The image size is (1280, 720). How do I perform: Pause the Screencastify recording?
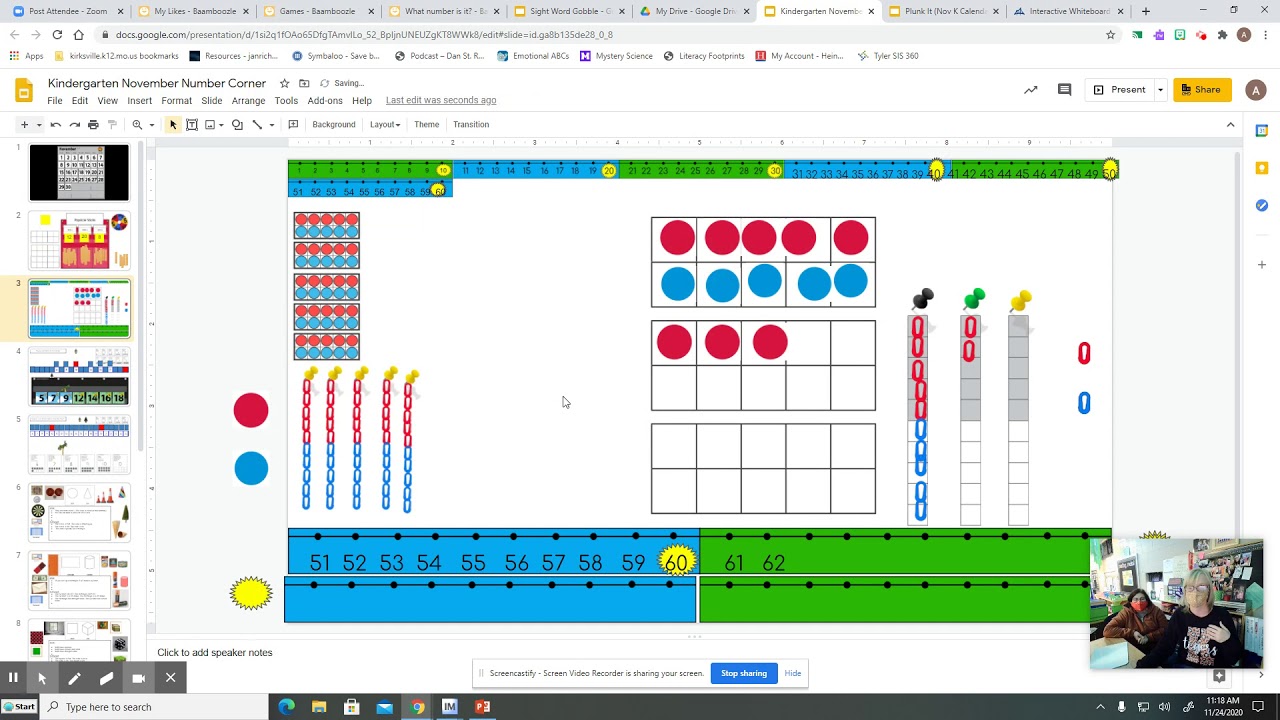pos(13,678)
